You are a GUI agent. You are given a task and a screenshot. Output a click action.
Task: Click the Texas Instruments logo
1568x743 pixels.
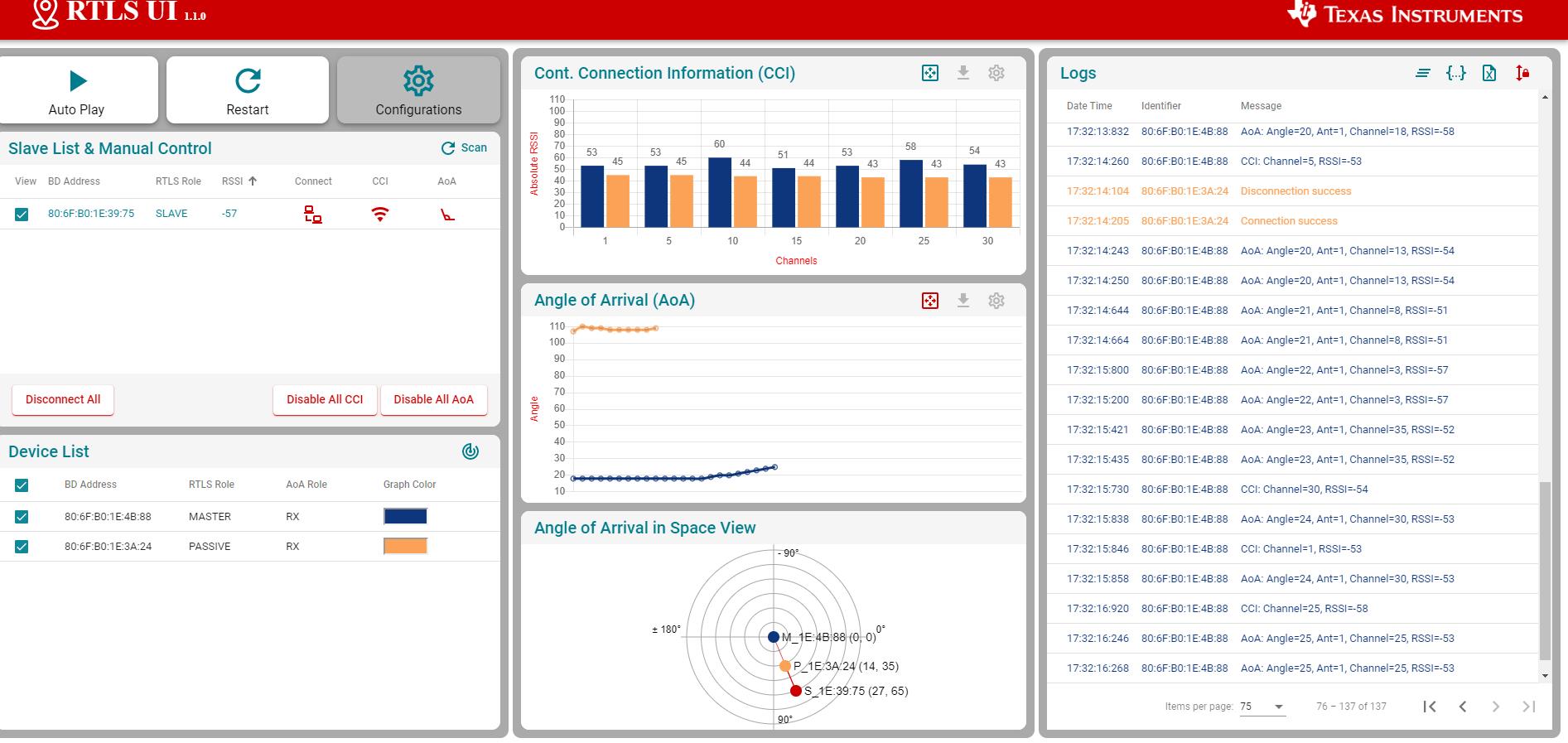click(1406, 14)
